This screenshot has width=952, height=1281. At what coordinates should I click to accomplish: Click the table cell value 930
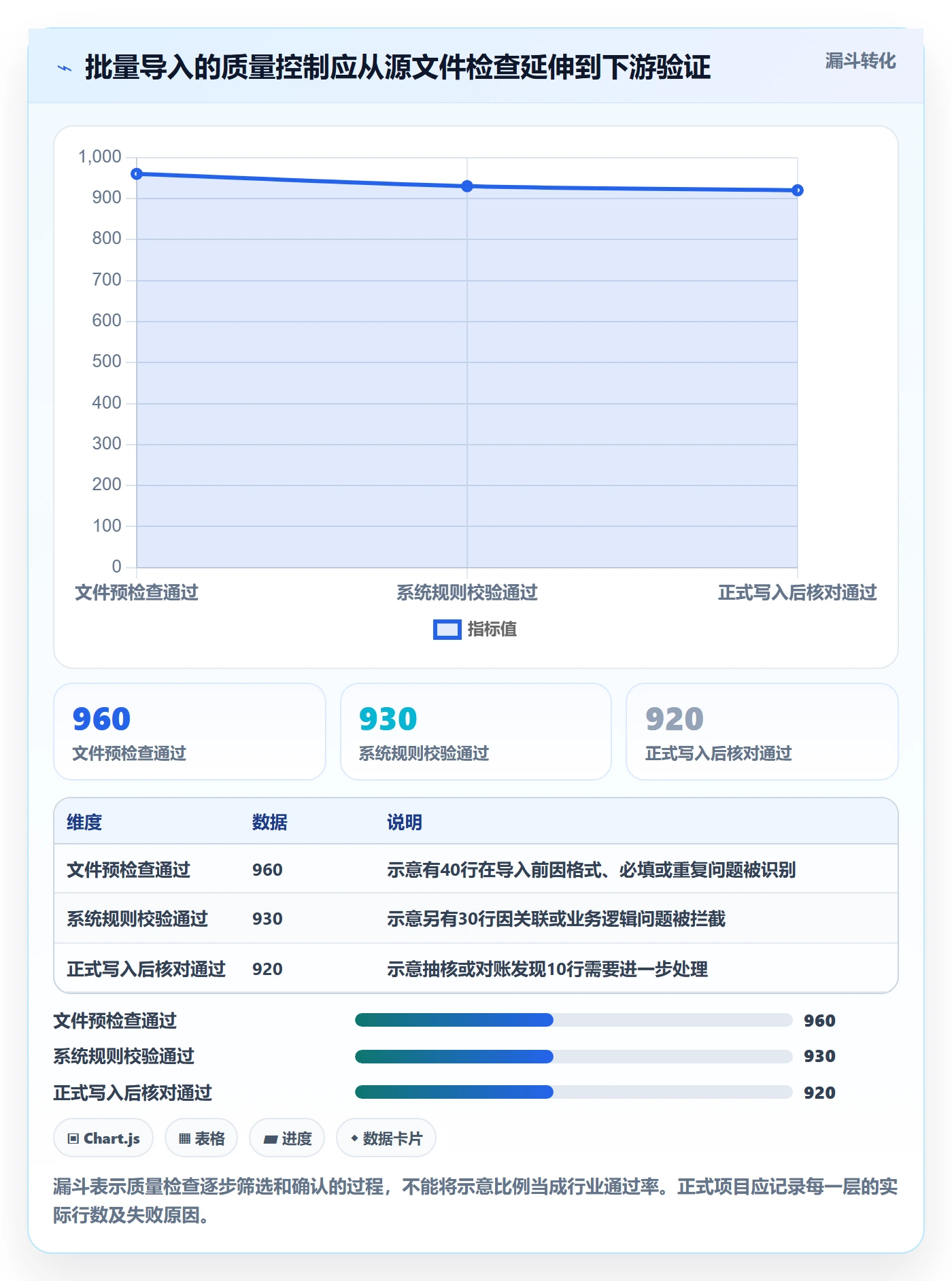[x=267, y=919]
